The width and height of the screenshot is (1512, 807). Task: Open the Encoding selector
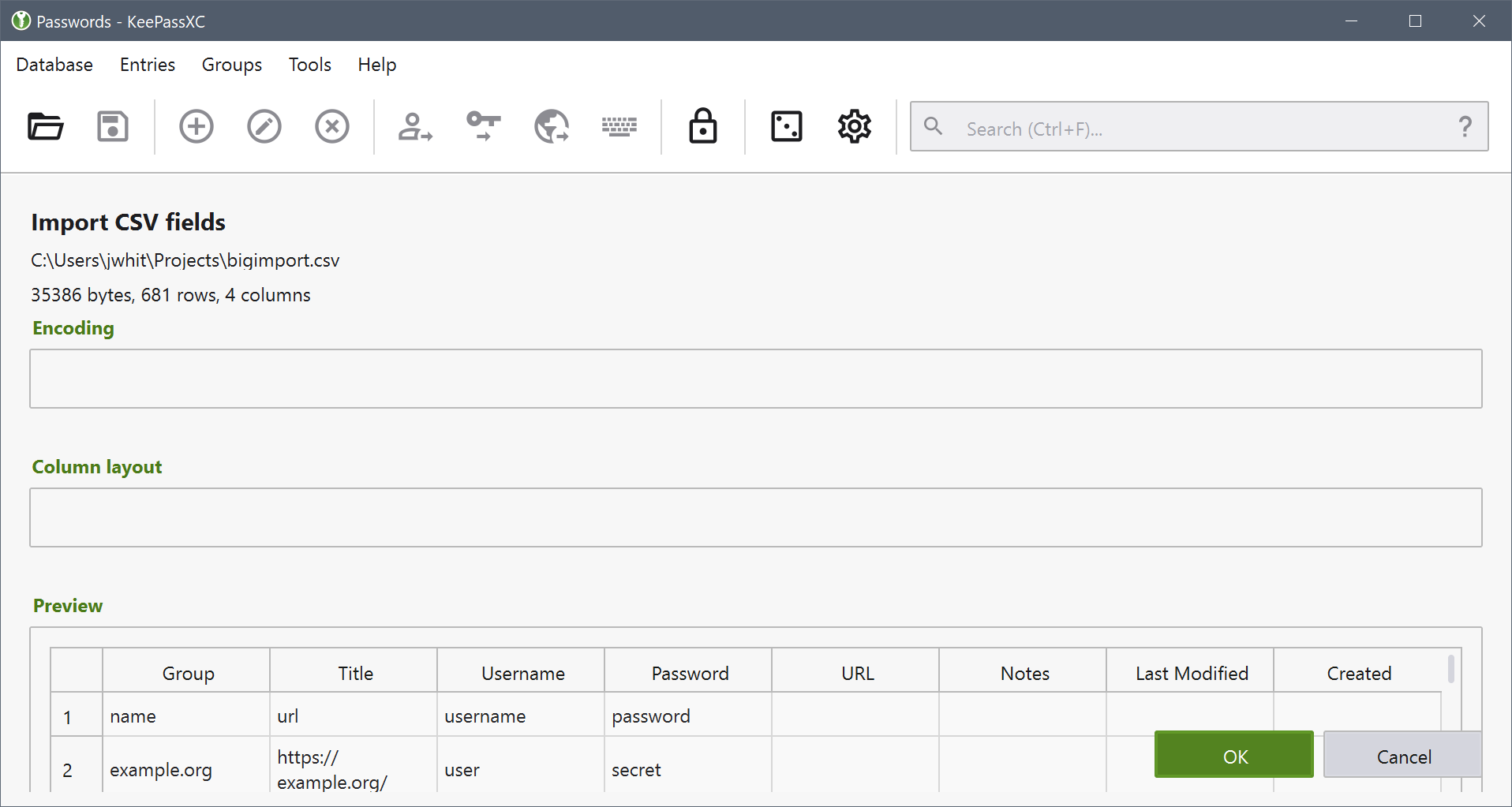(755, 379)
